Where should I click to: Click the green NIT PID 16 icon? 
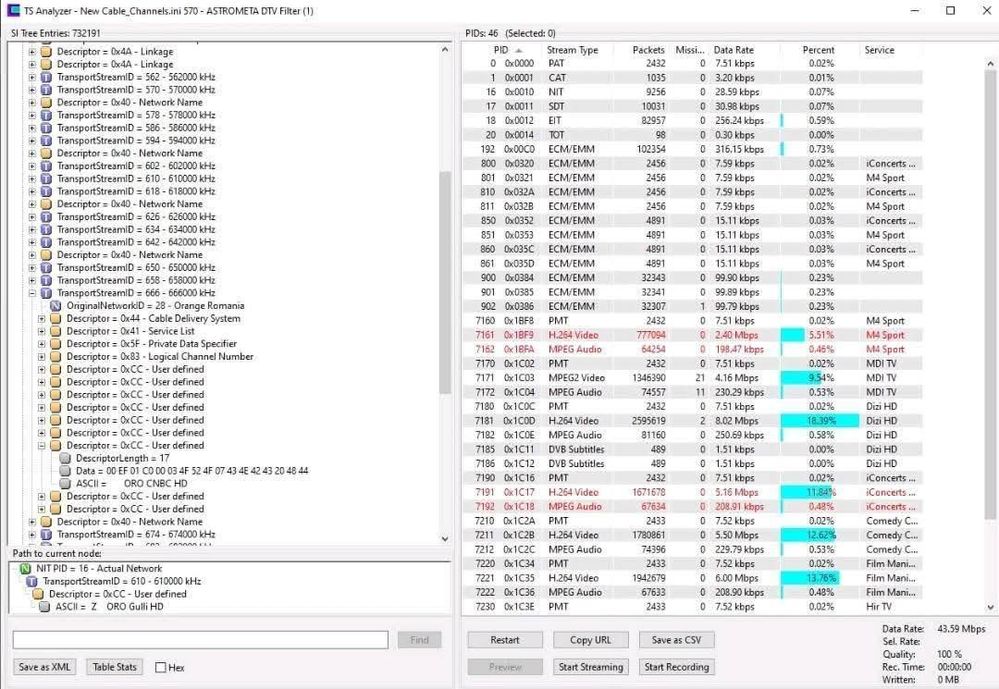25,568
